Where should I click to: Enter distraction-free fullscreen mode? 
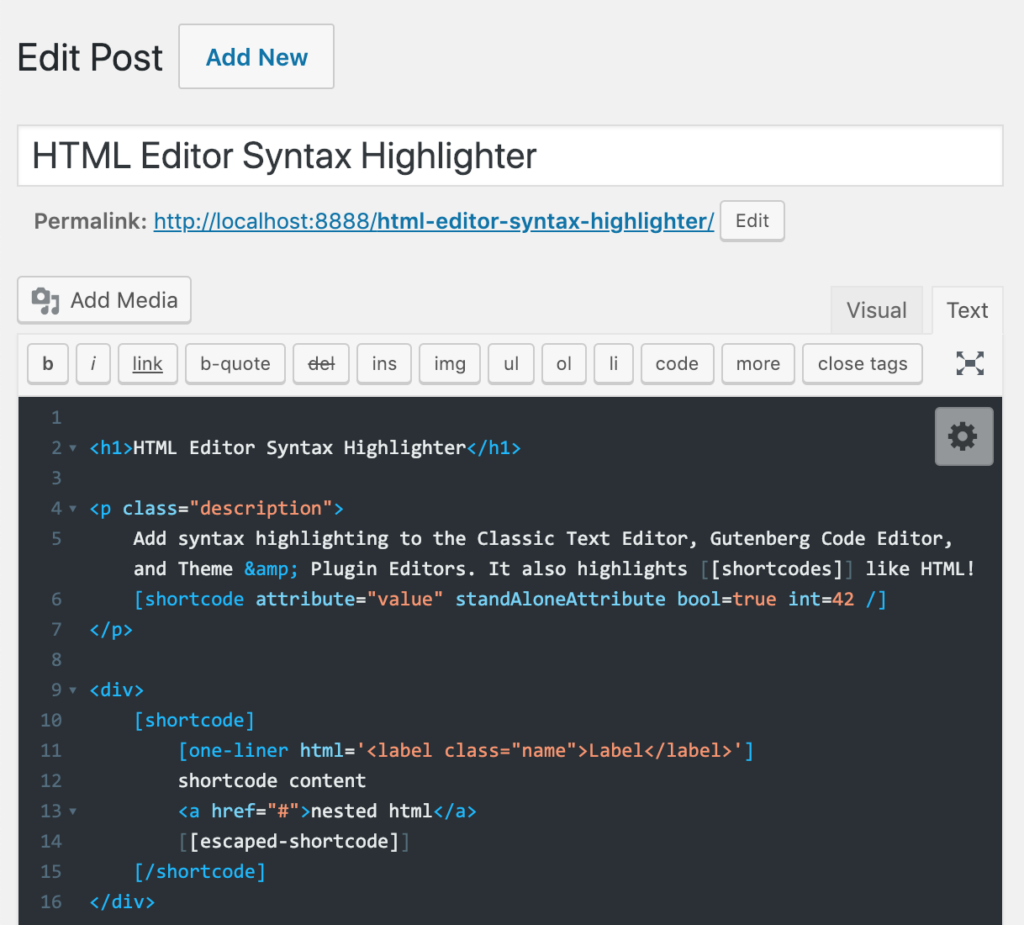(x=968, y=363)
